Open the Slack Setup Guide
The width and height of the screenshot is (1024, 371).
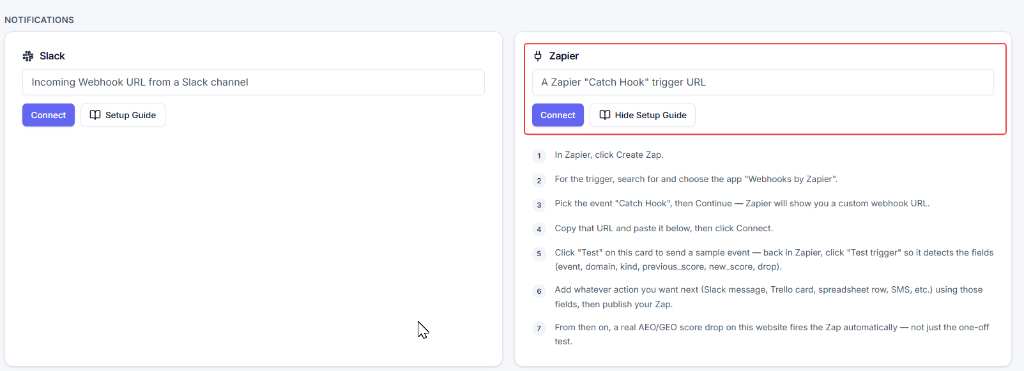123,115
